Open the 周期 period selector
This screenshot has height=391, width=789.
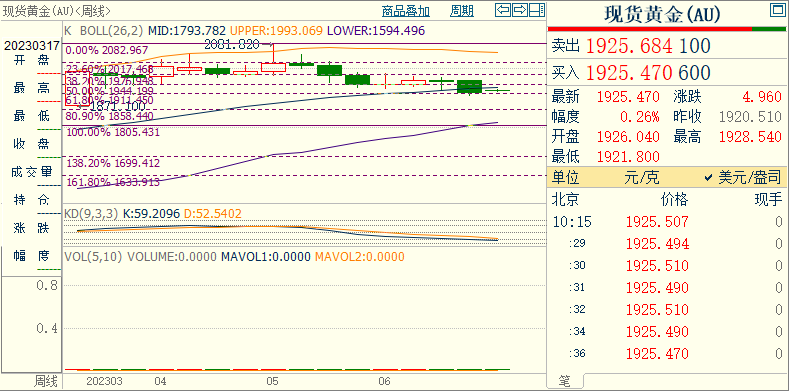[462, 11]
